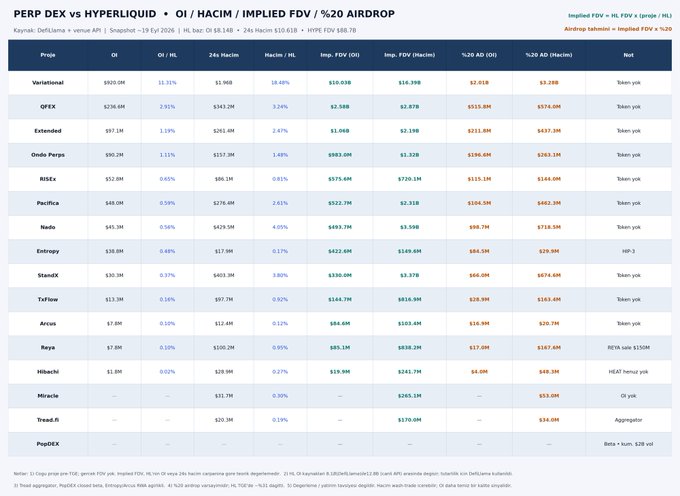Select Extended's '$97.1M' OI cell
This screenshot has width=680, height=496.
tap(114, 131)
